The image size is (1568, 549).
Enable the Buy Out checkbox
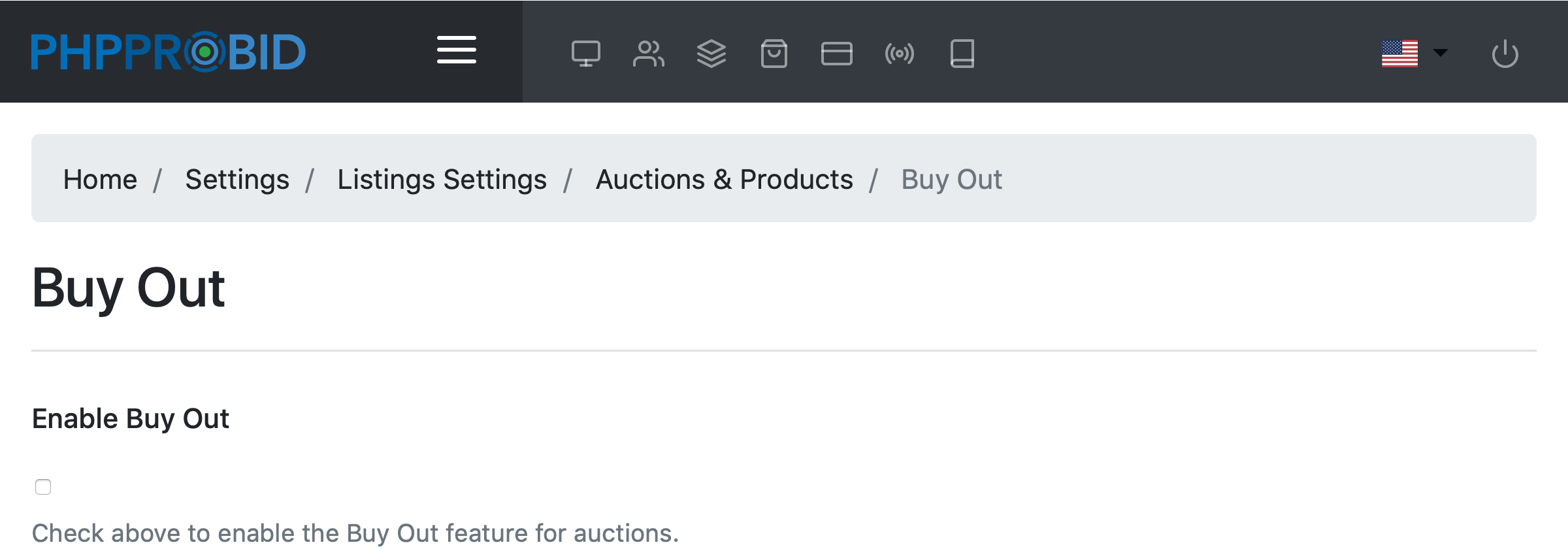click(x=43, y=487)
